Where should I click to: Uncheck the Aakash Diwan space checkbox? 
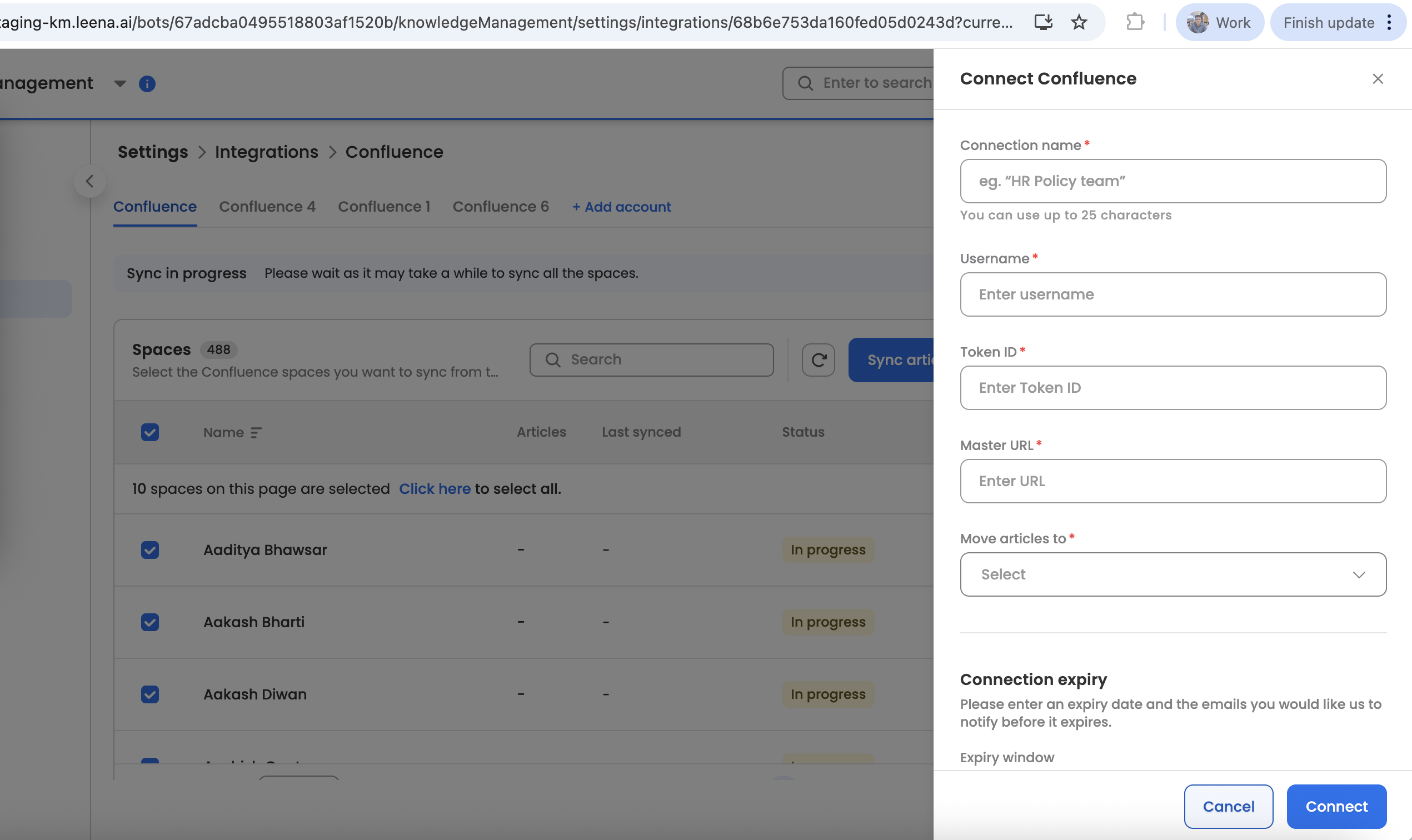[x=150, y=694]
